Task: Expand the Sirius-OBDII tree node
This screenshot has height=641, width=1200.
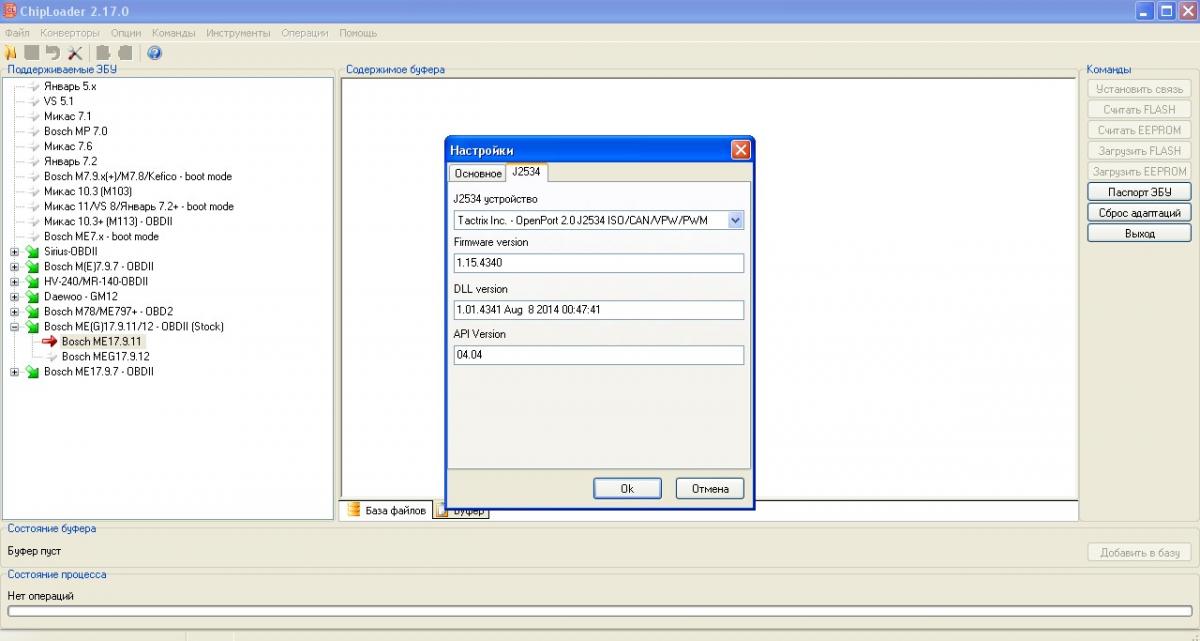Action: pyautogui.click(x=15, y=251)
